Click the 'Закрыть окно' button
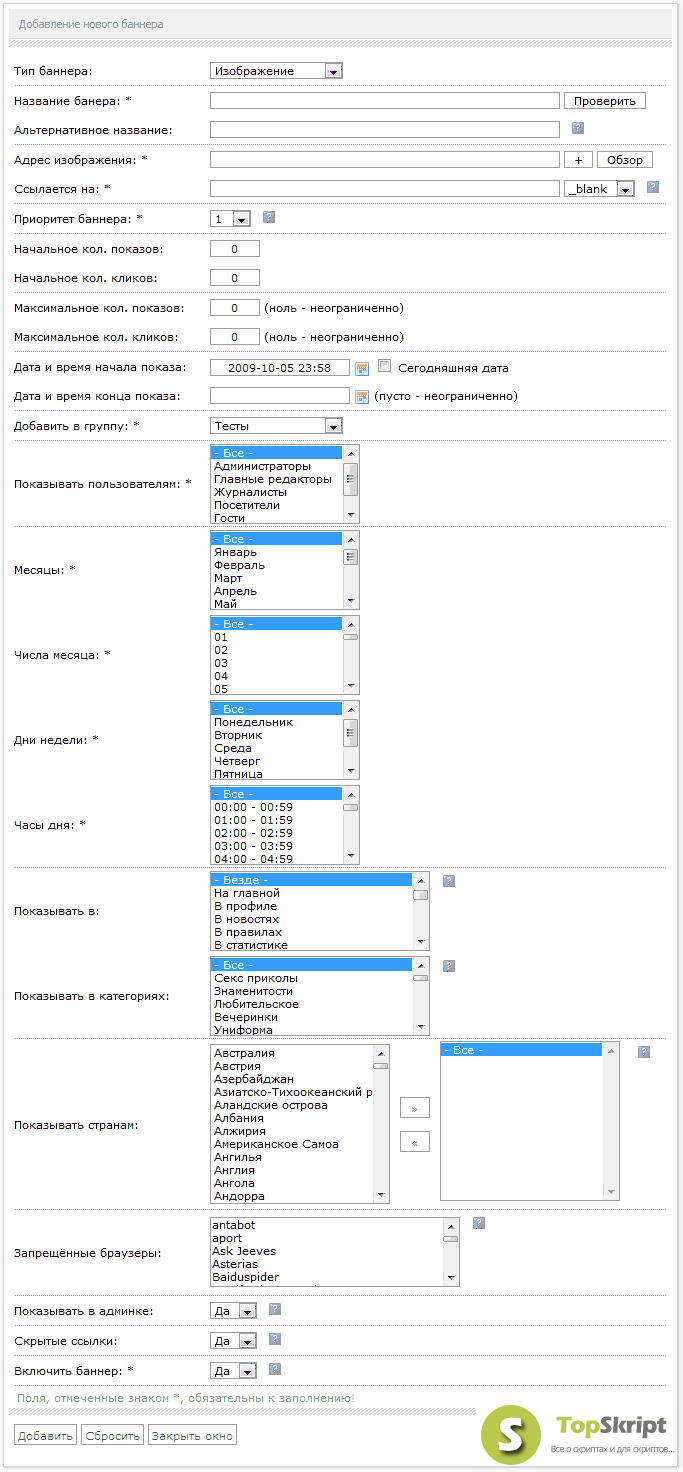 [x=193, y=1435]
